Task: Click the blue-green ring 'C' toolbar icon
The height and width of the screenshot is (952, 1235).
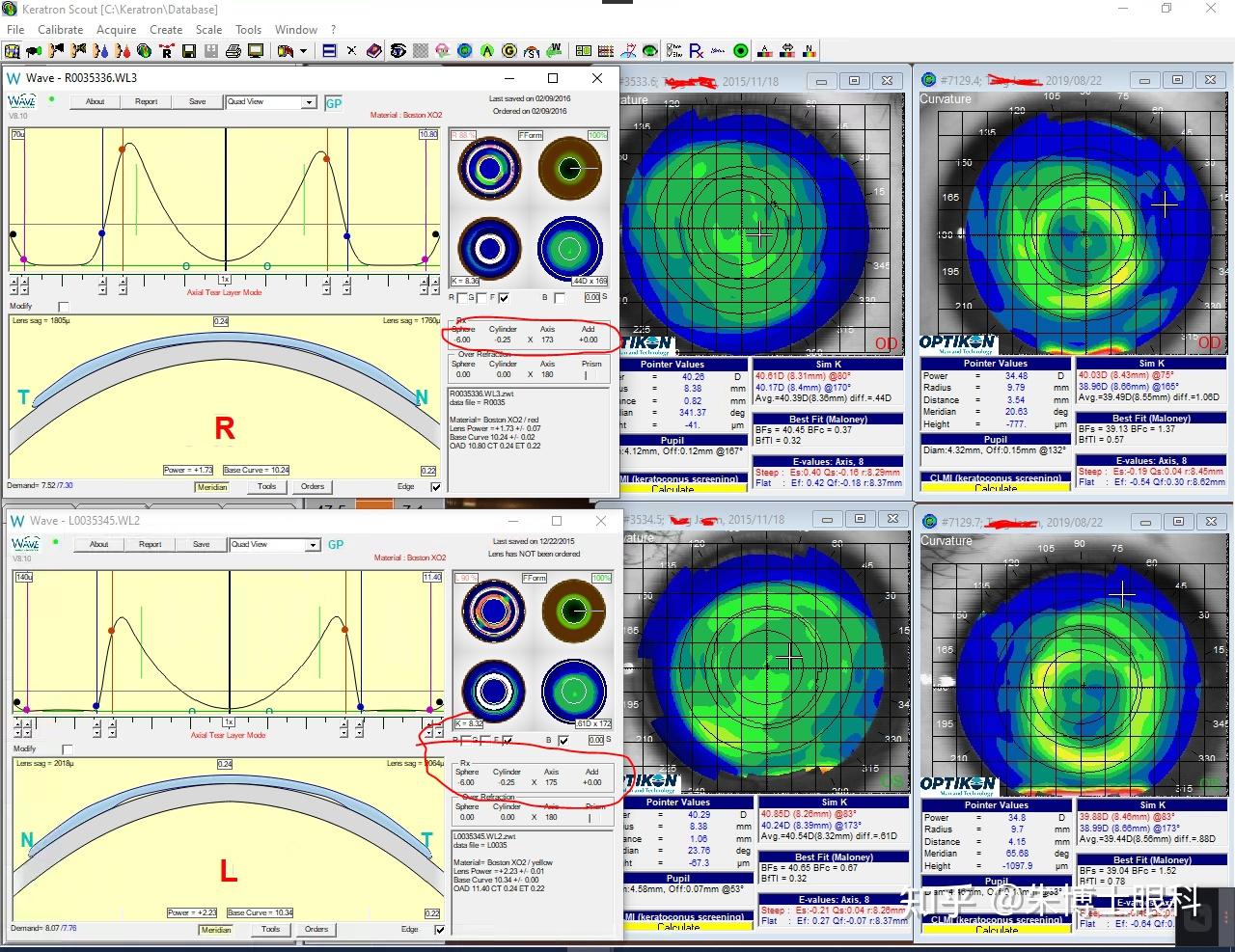Action: pyautogui.click(x=465, y=51)
